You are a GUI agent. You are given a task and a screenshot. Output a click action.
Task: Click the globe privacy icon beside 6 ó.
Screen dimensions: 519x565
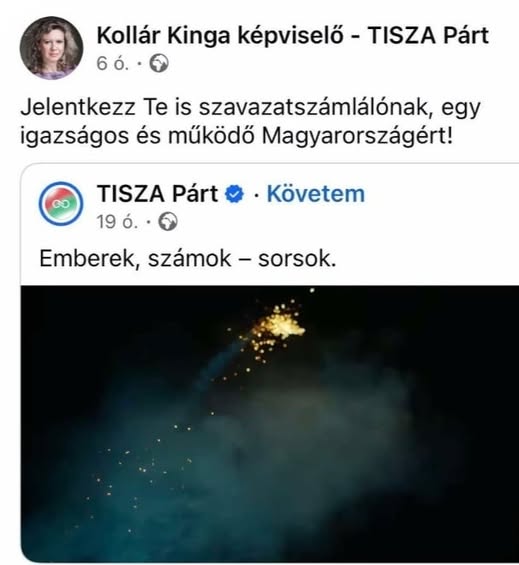pos(159,63)
